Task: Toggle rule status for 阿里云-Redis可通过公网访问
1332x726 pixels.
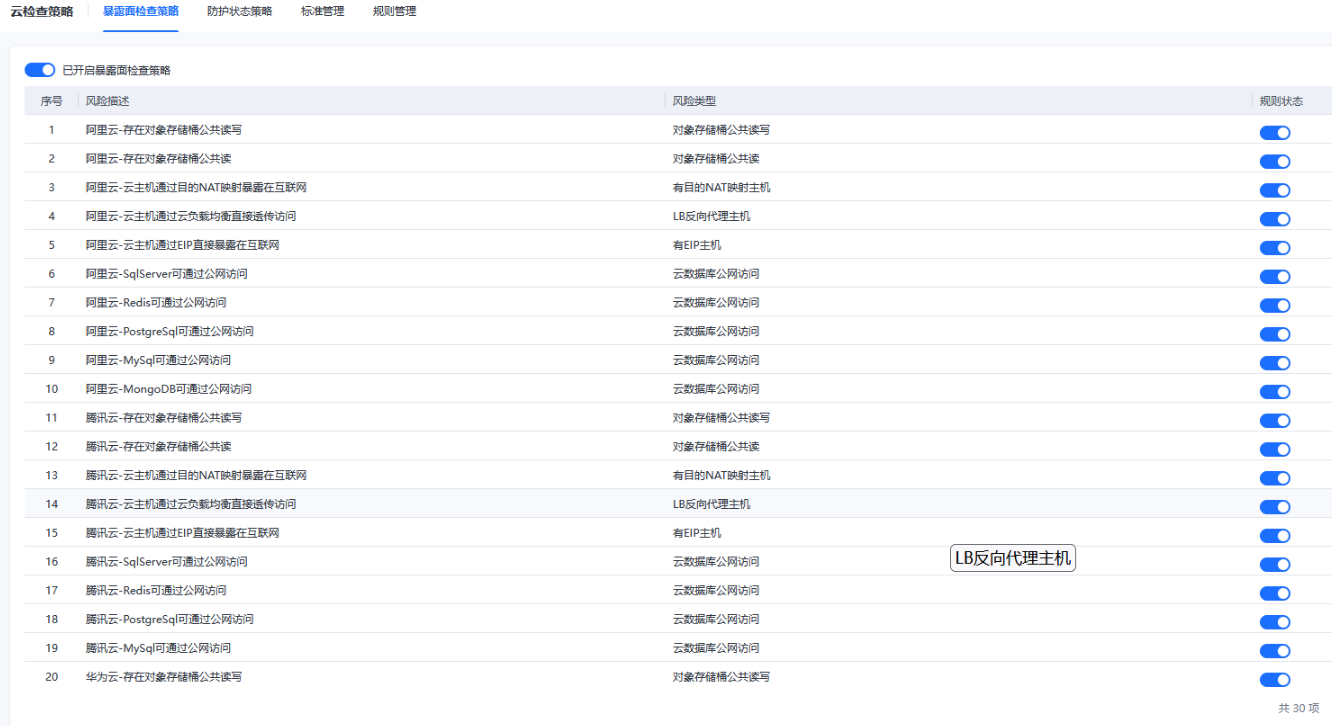Action: [x=1275, y=305]
